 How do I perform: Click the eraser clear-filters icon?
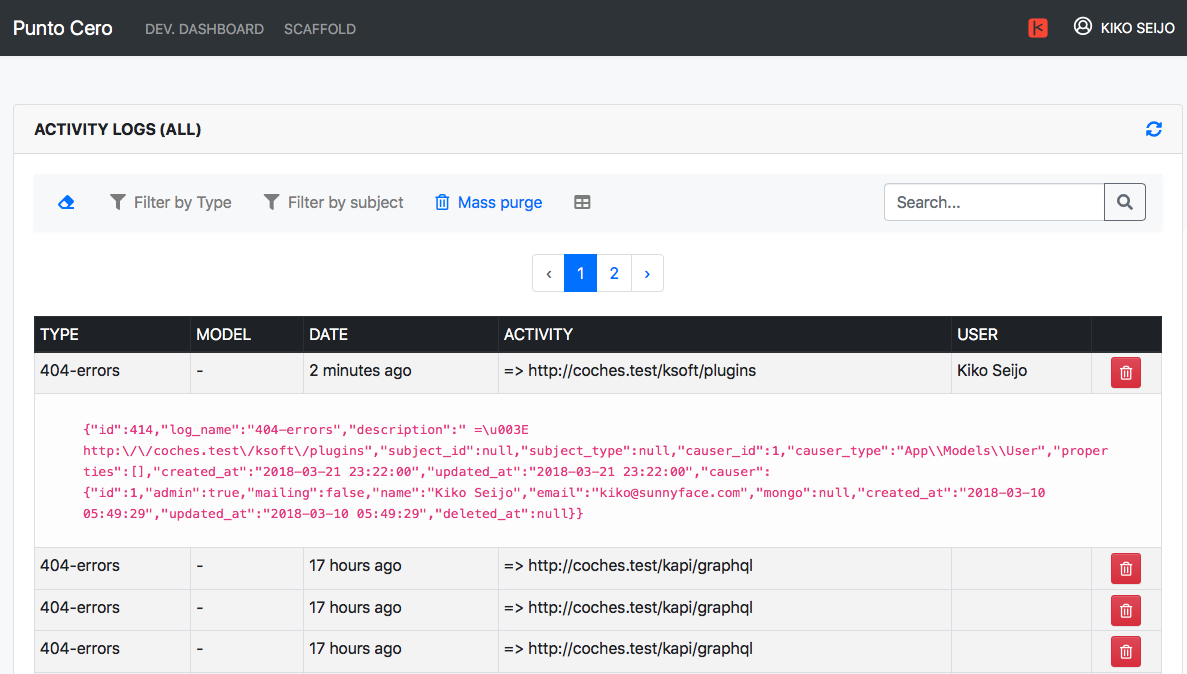(66, 202)
